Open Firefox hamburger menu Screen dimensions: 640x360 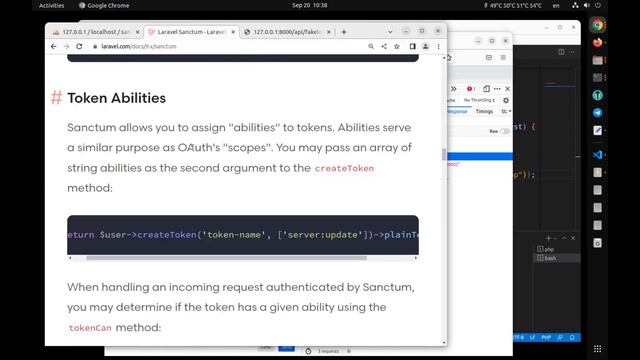point(503,58)
